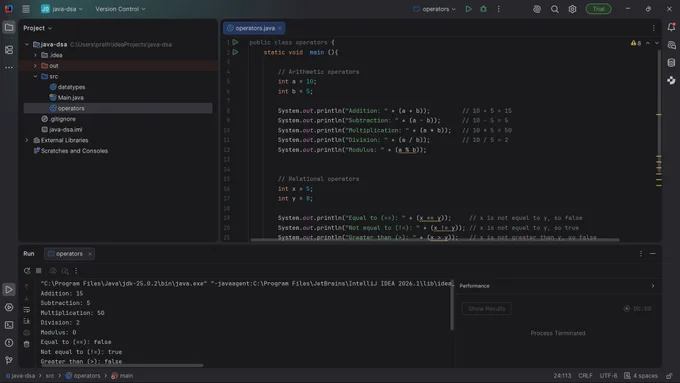Image resolution: width=680 pixels, height=383 pixels.
Task: Stop the running process
Action: tap(39, 271)
